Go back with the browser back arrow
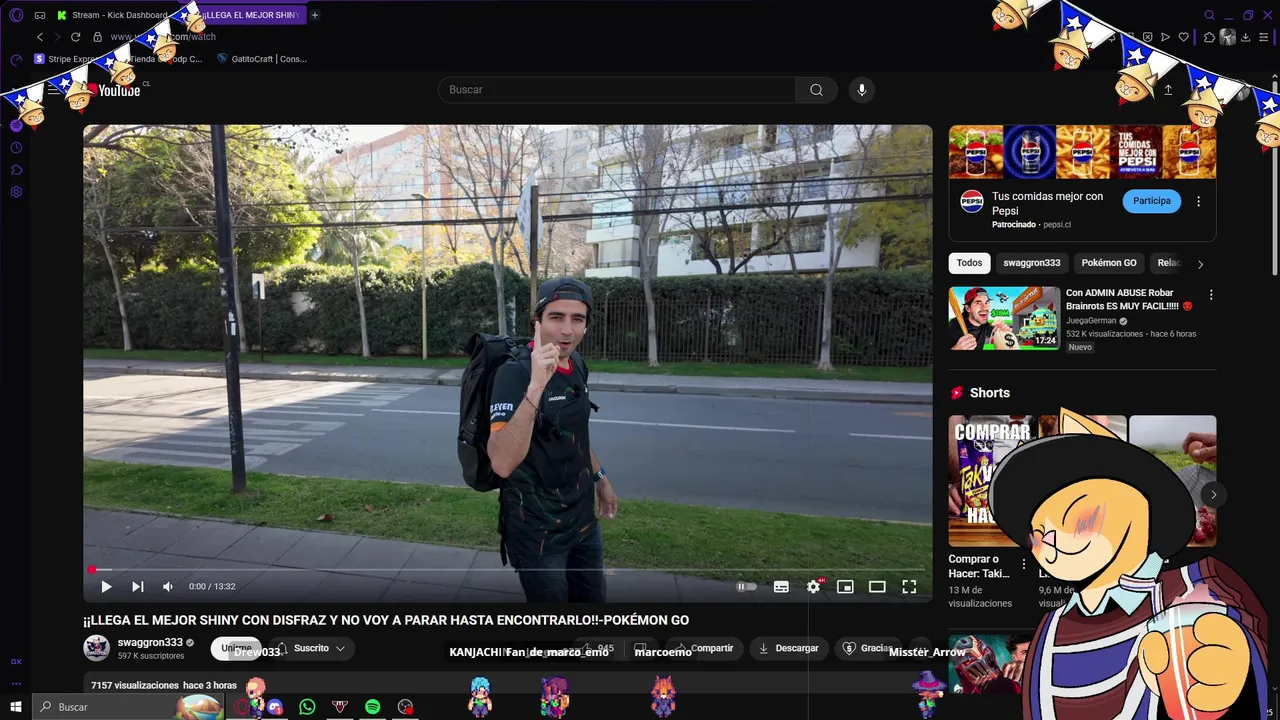Viewport: 1280px width, 720px height. coord(40,37)
